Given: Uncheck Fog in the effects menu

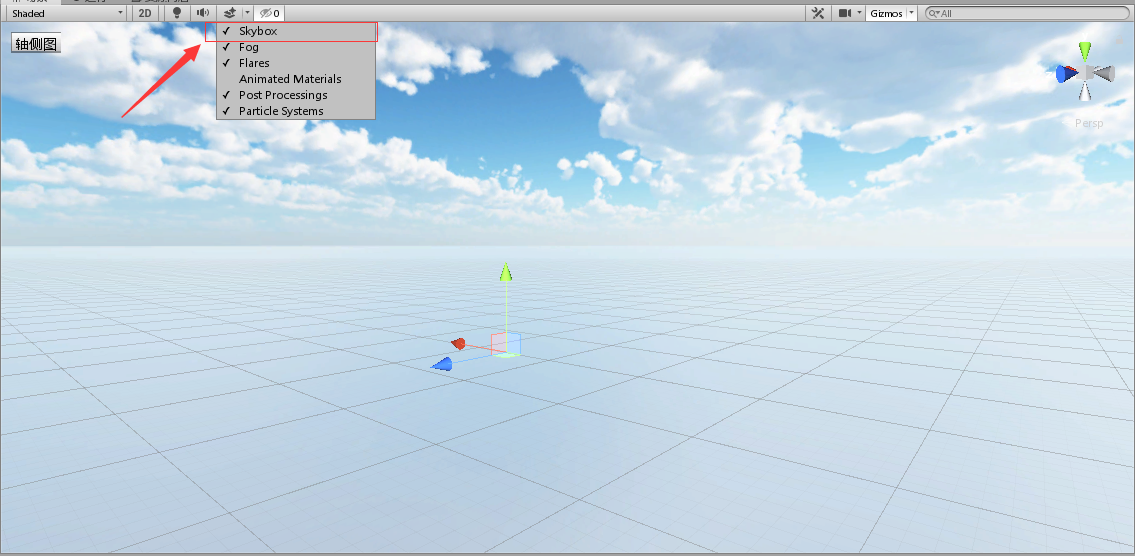Looking at the screenshot, I should coord(296,47).
